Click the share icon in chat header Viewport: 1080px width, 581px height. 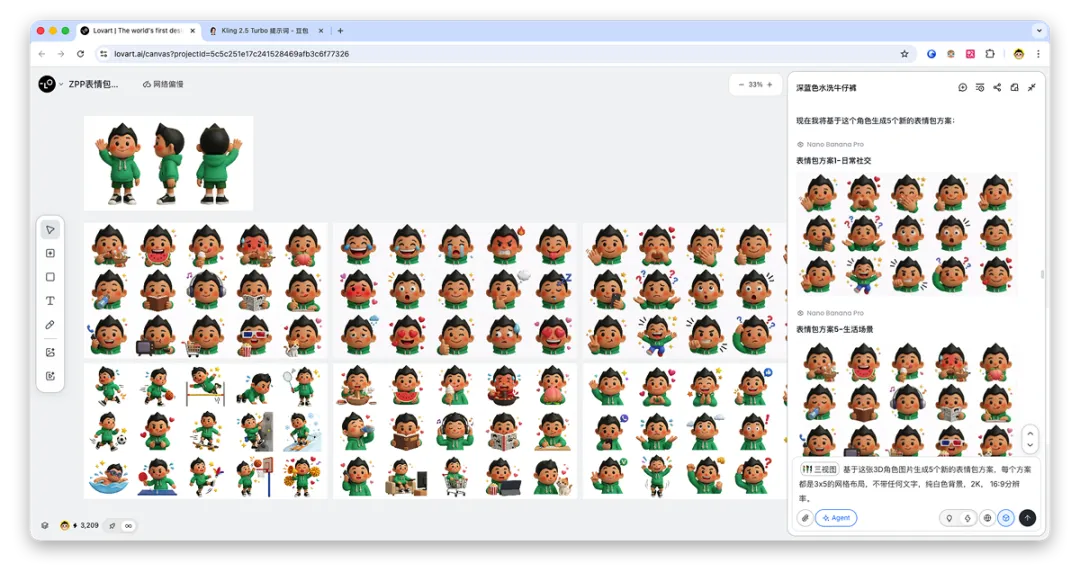(997, 88)
